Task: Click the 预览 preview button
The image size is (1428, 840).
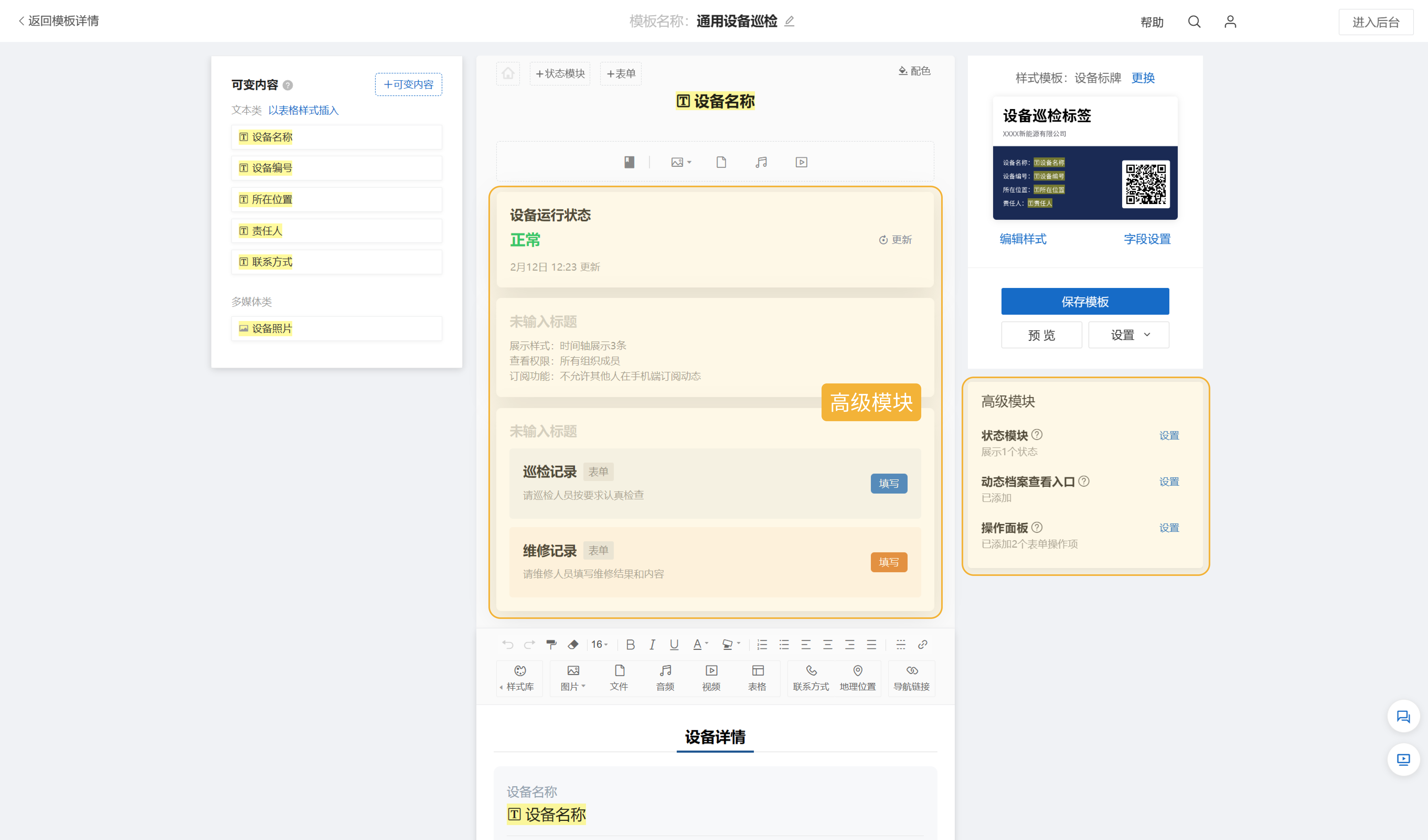Action: (1041, 335)
